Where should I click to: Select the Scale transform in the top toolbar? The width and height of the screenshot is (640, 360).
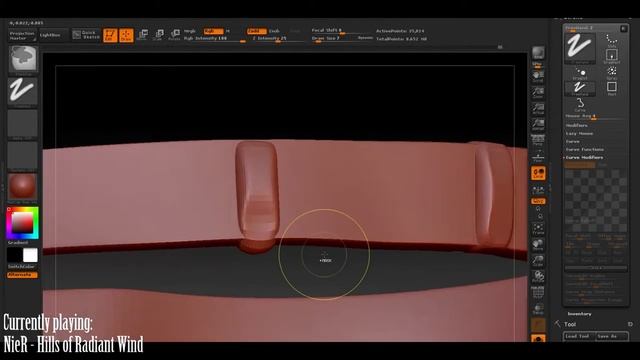[x=158, y=35]
